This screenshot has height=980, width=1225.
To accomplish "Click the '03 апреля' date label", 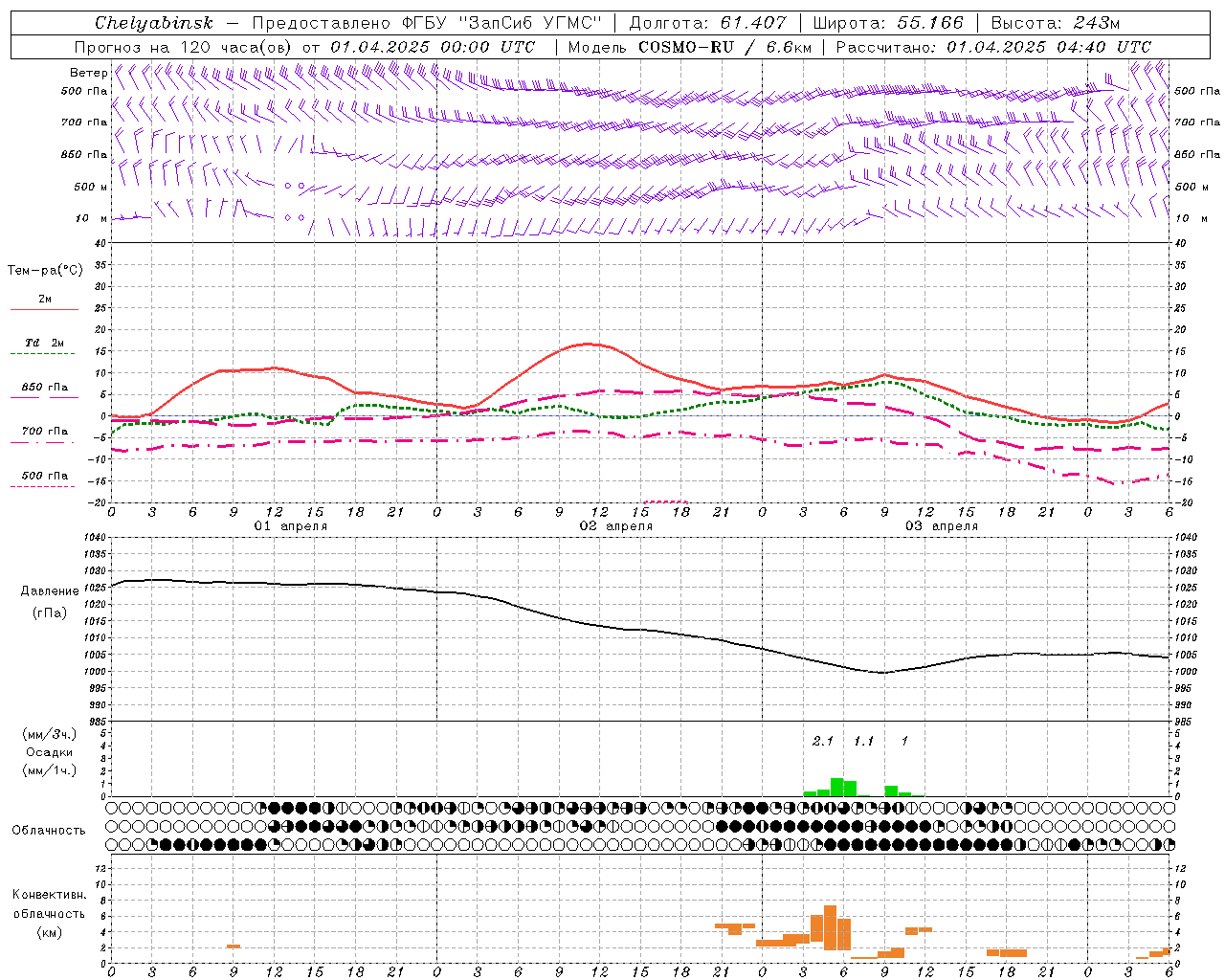I will point(941,526).
